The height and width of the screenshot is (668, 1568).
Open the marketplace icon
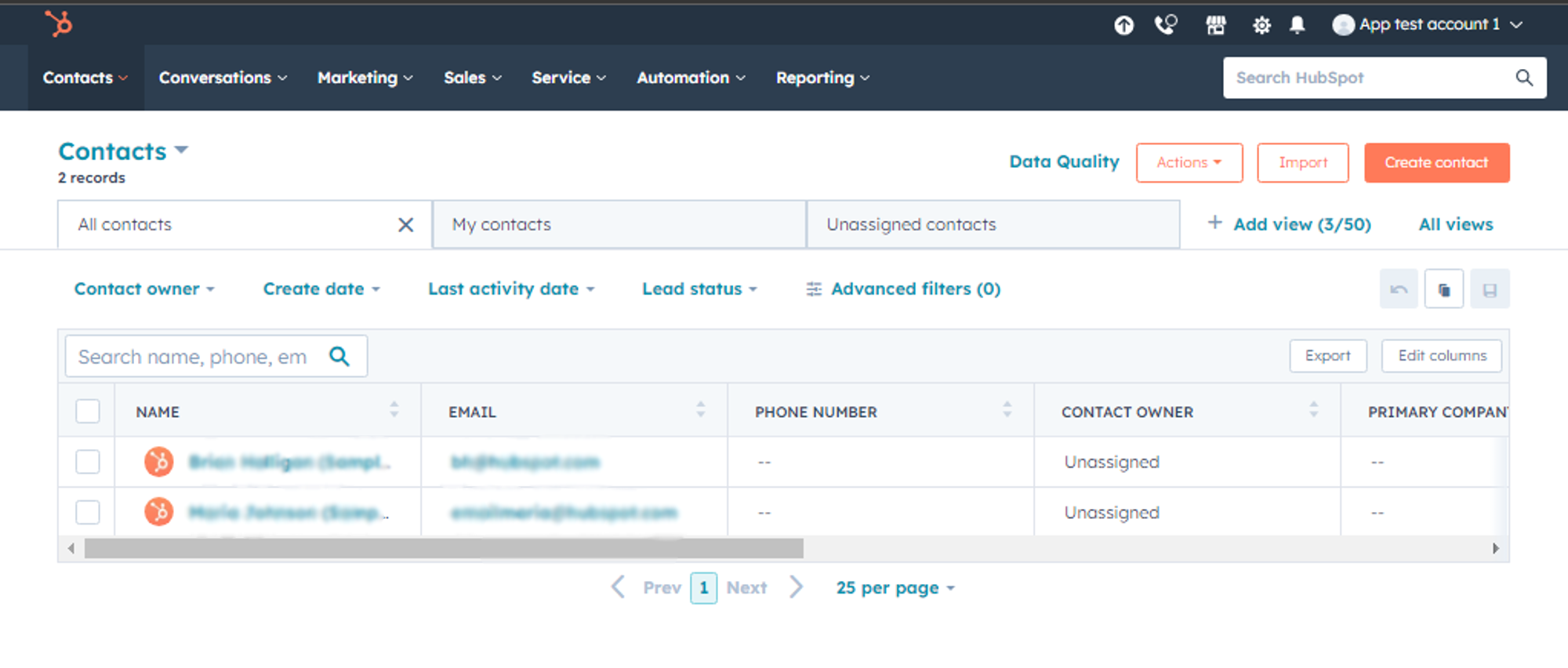coord(1215,25)
